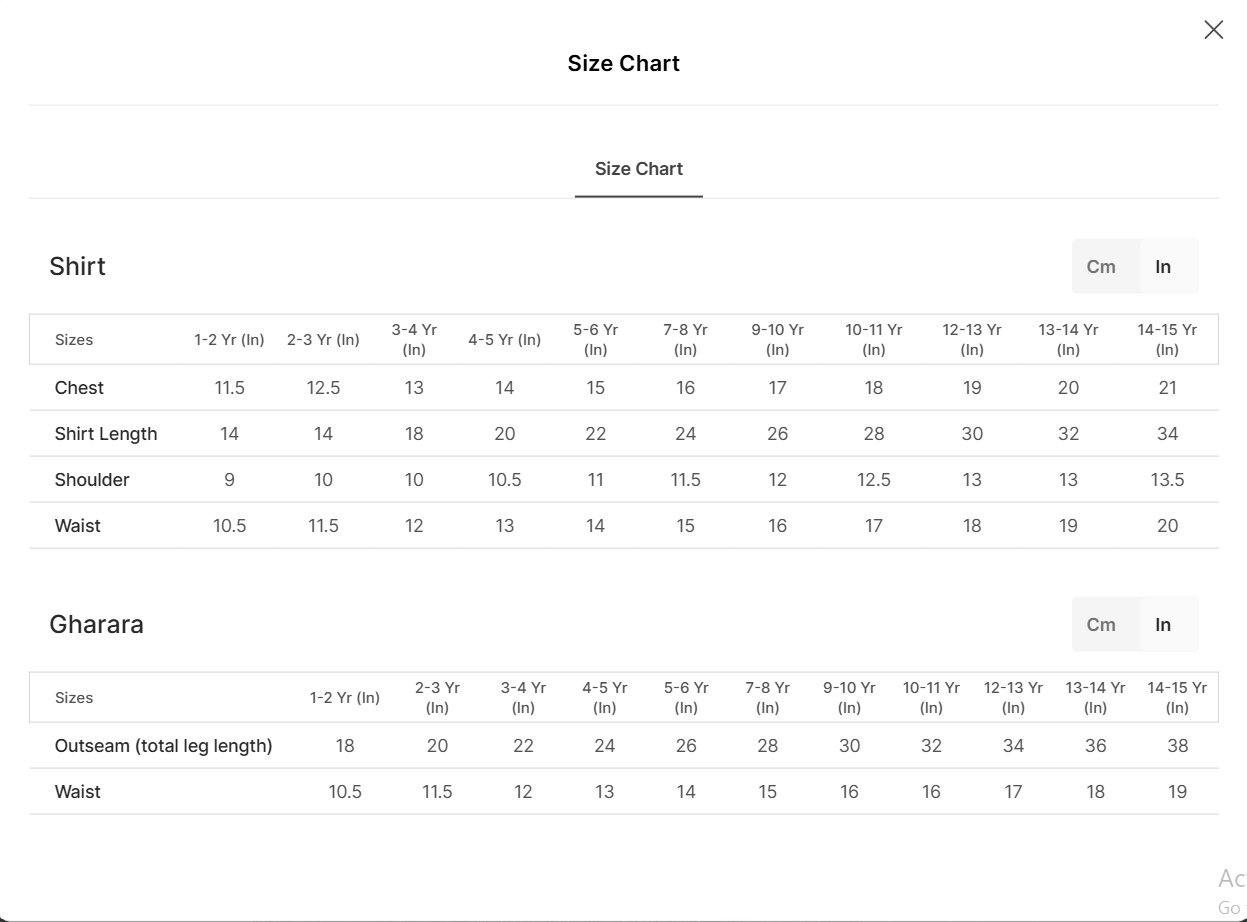Select In units for Gharara table

coord(1163,625)
